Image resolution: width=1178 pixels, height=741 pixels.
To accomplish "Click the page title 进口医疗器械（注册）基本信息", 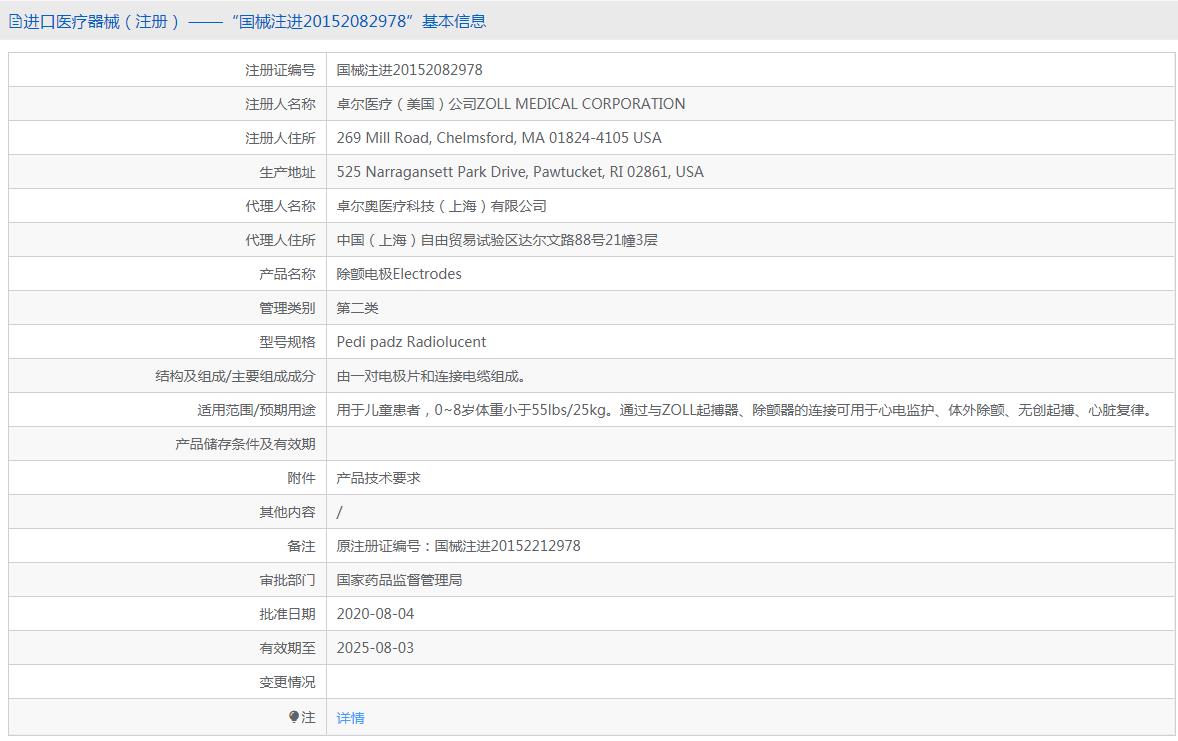I will click(x=255, y=22).
